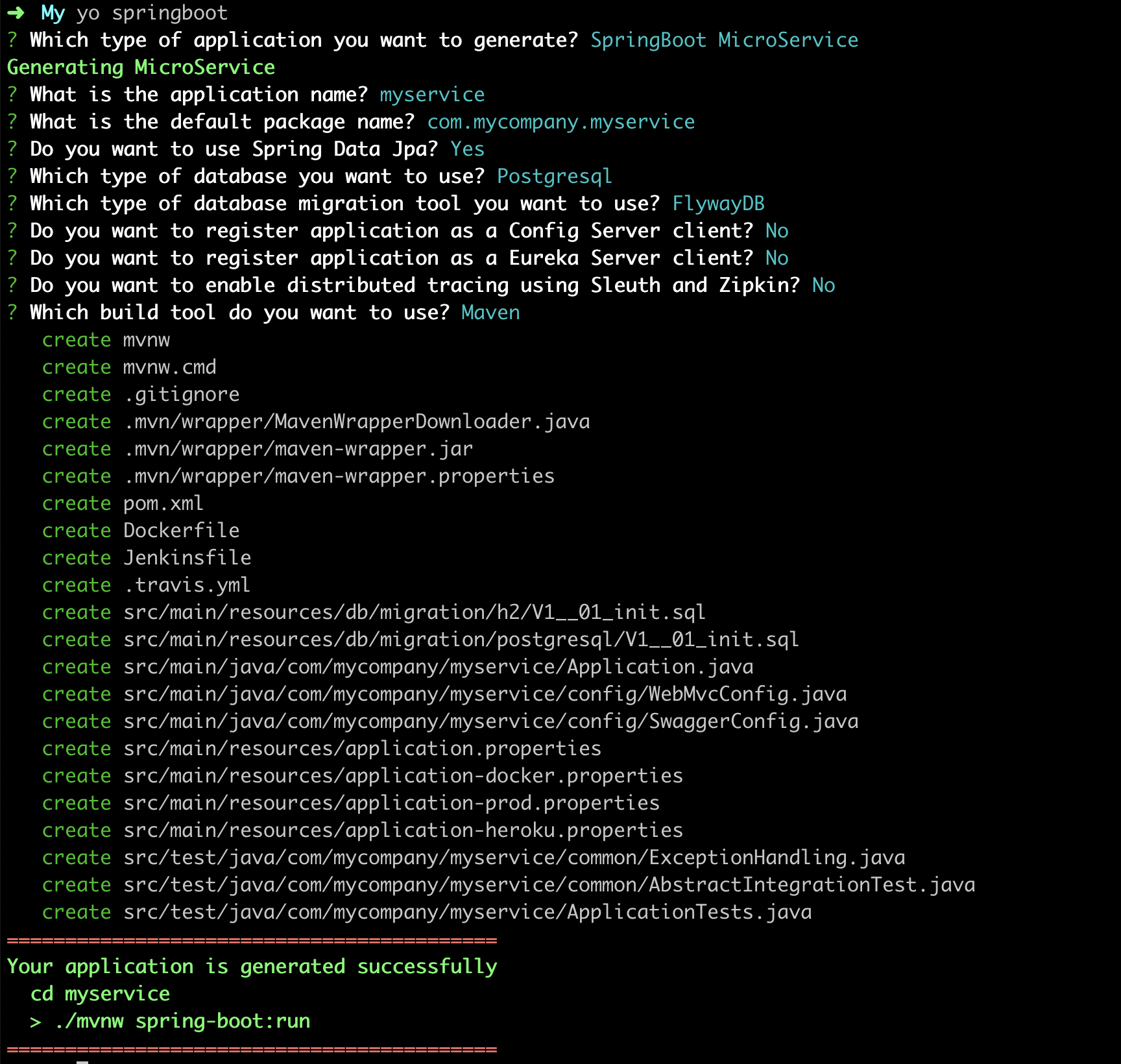Select the '.gitignore' file entry

[182, 394]
